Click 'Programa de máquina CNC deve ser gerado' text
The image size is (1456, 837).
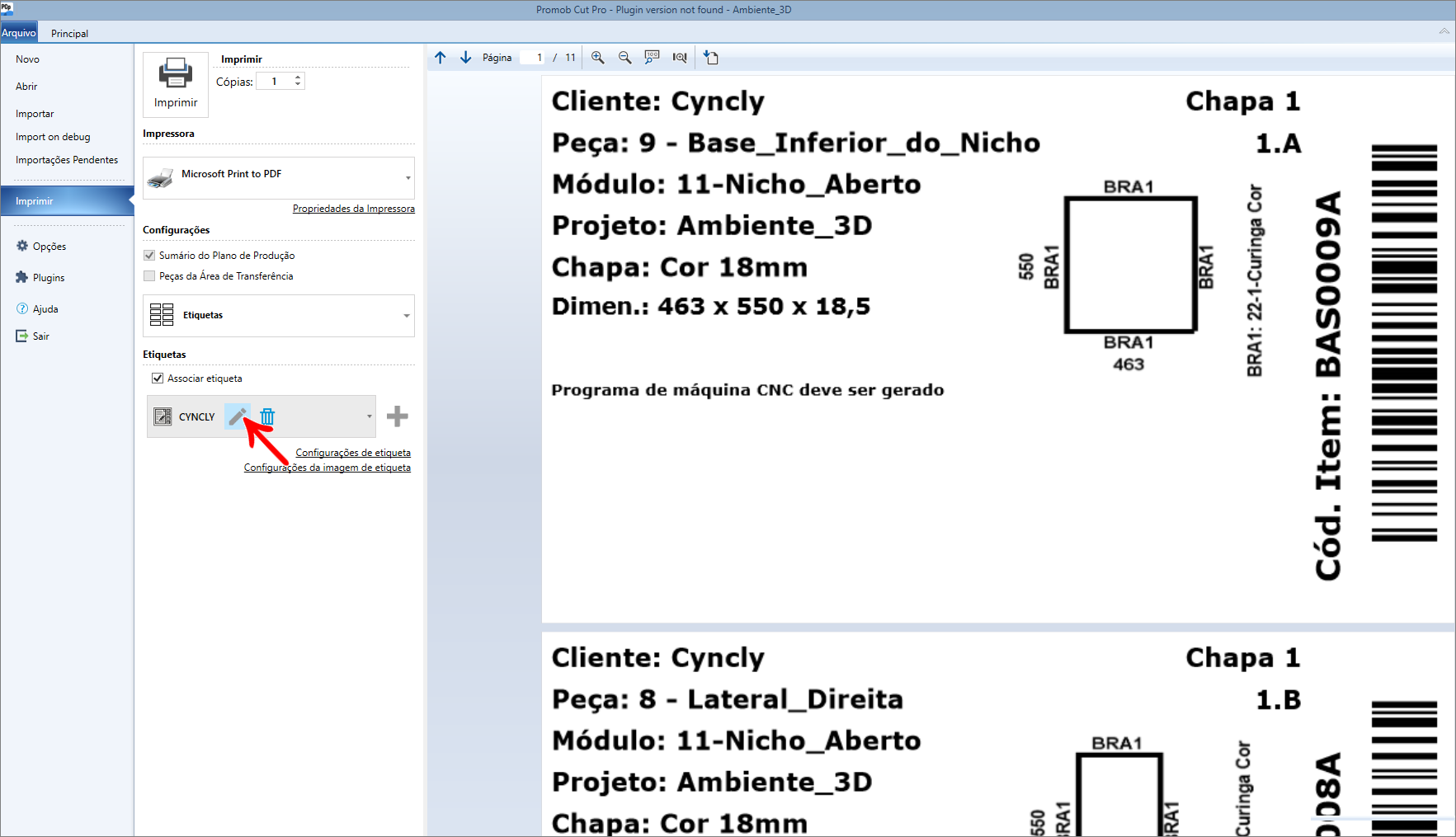(x=747, y=390)
